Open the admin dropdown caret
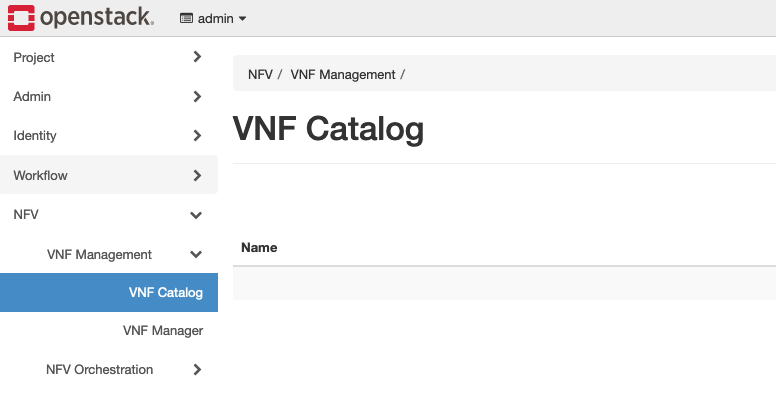 click(x=242, y=19)
